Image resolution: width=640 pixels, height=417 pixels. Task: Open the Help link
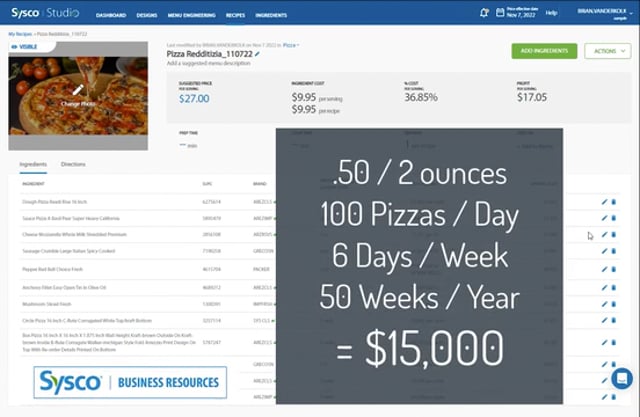coord(551,13)
